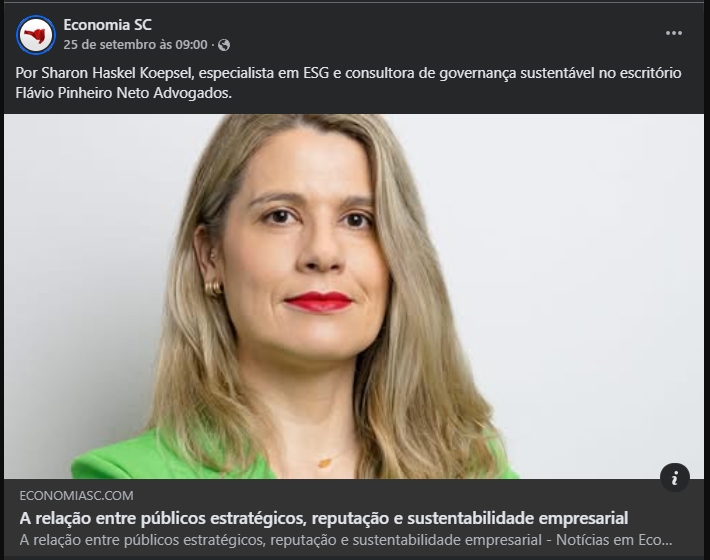The width and height of the screenshot is (710, 560).
Task: Click the 09:00 time in post header
Action: [x=191, y=45]
